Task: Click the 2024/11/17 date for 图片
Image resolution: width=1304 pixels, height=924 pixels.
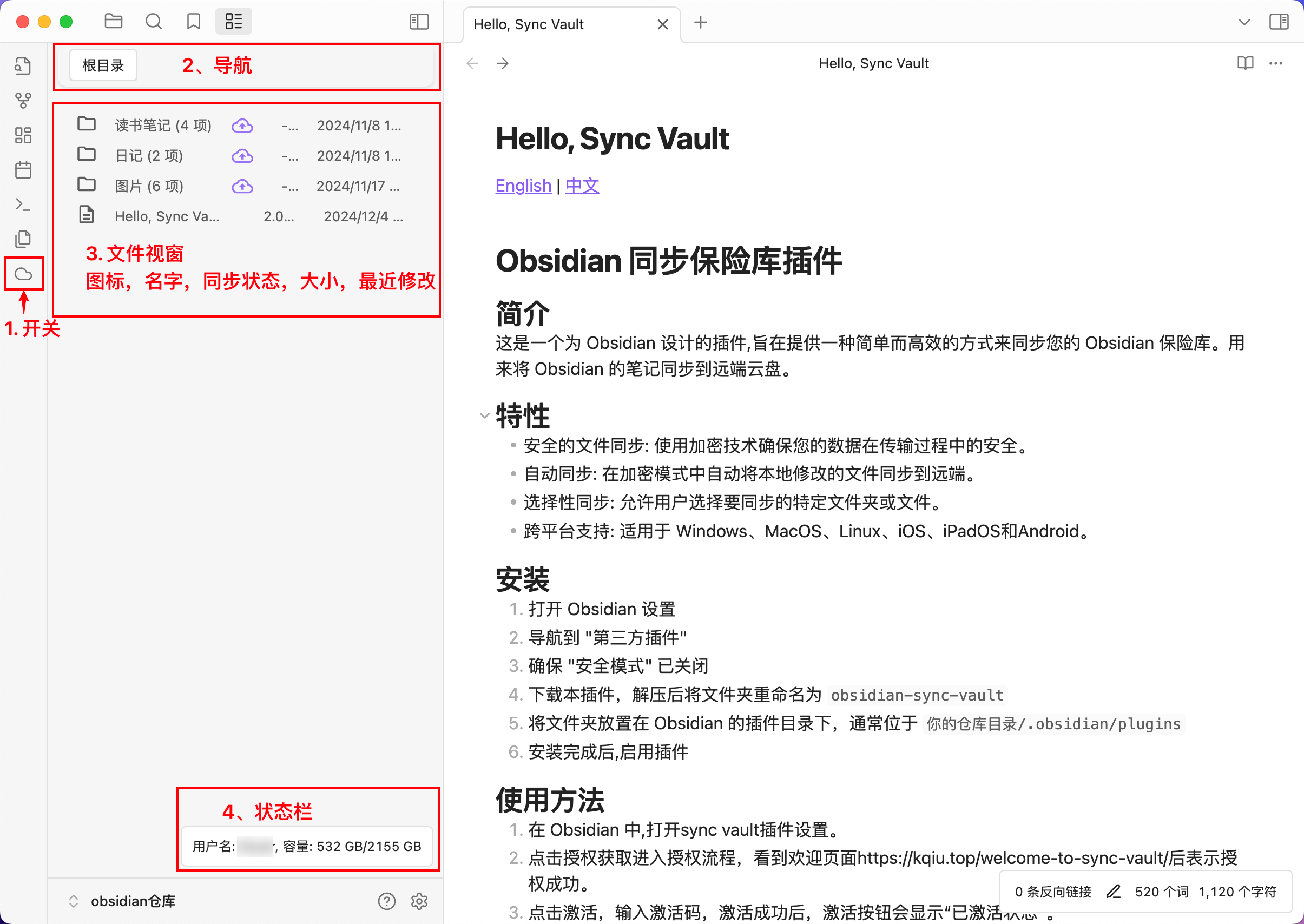Action: [358, 186]
